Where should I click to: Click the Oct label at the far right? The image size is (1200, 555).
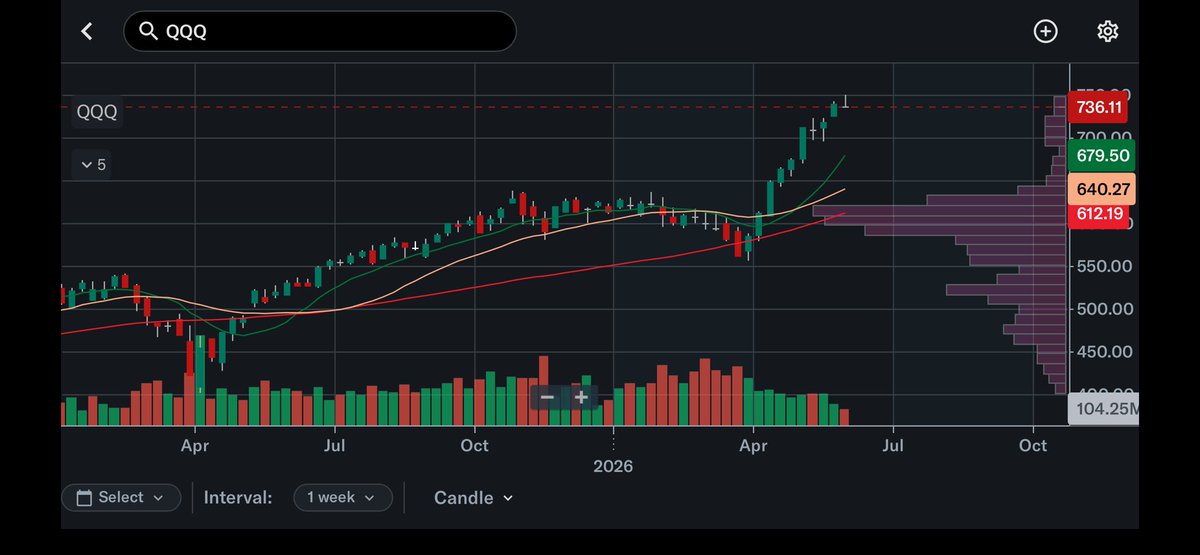[1033, 445]
